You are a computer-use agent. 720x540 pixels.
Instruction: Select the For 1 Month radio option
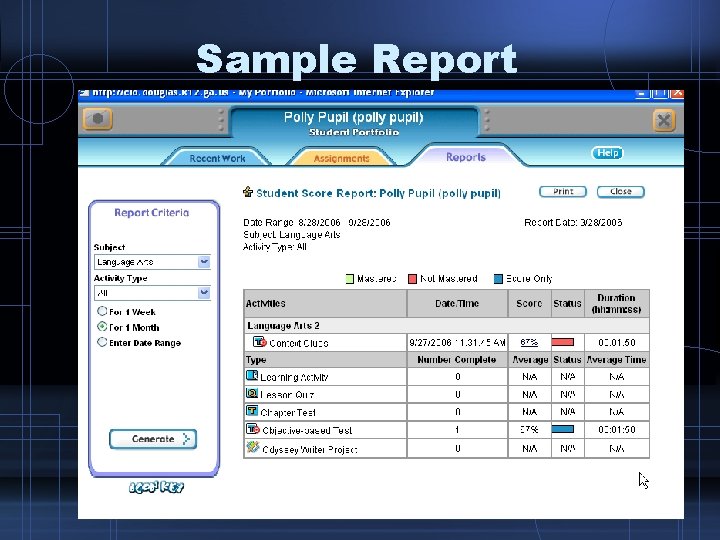click(102, 327)
